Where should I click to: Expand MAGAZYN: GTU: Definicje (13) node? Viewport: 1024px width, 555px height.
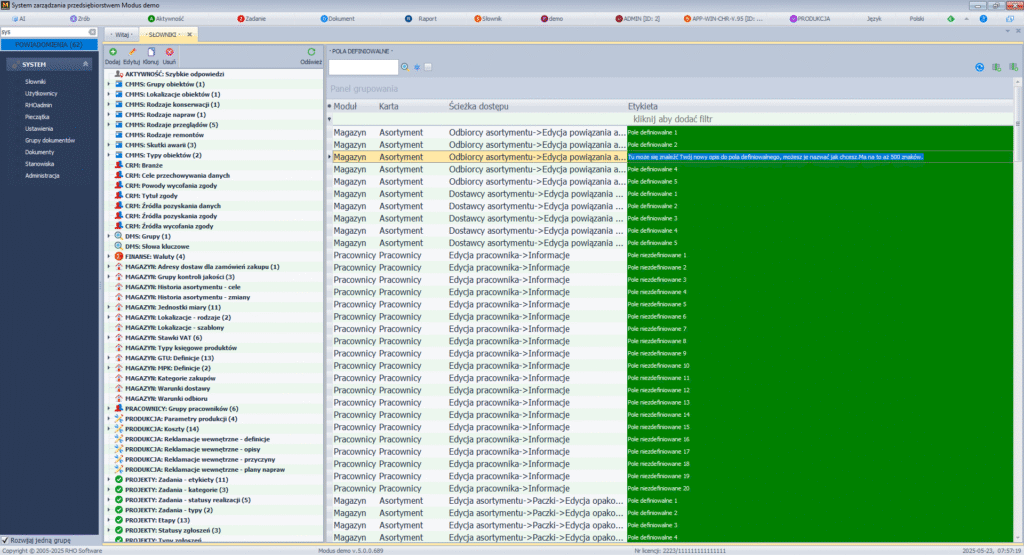109,358
